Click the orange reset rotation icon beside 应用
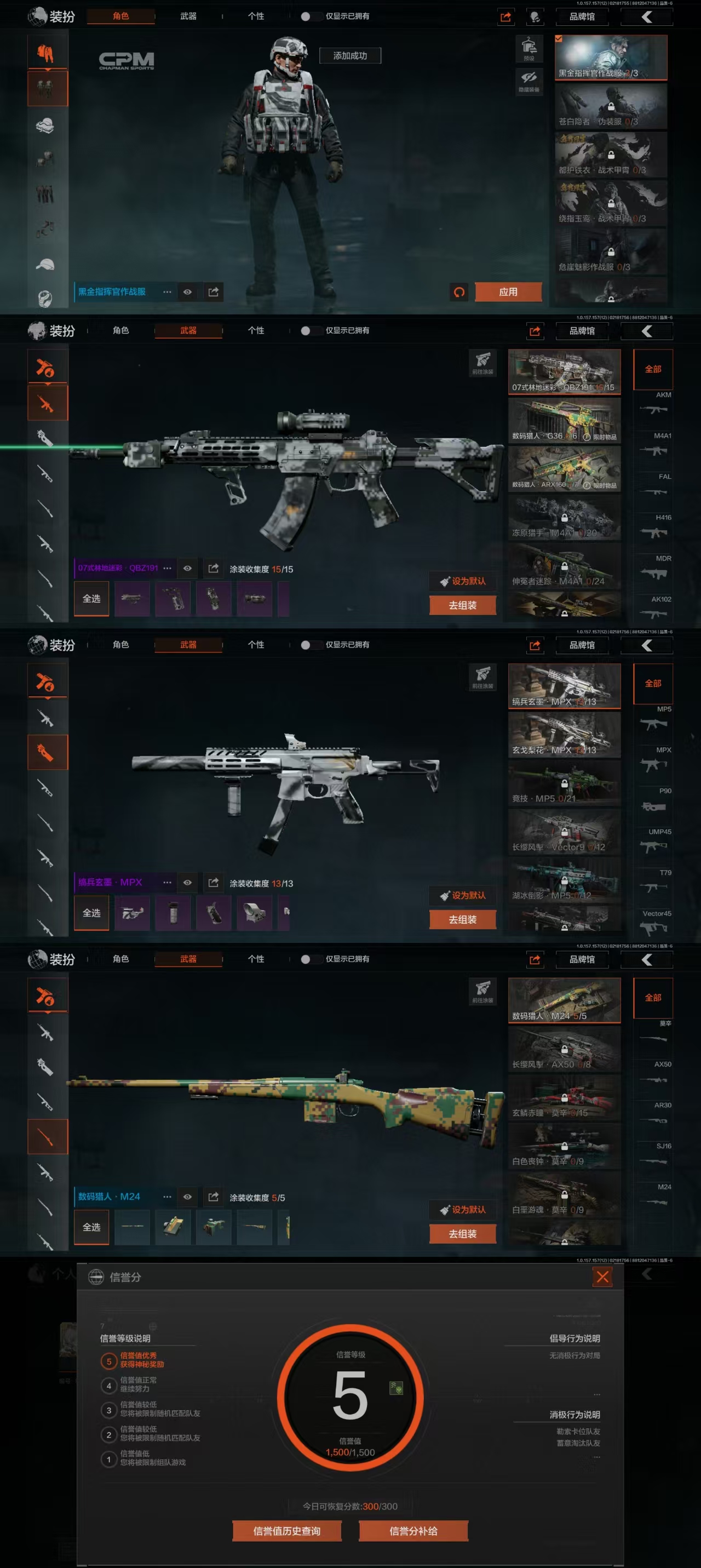The width and height of the screenshot is (701, 1568). pyautogui.click(x=459, y=292)
